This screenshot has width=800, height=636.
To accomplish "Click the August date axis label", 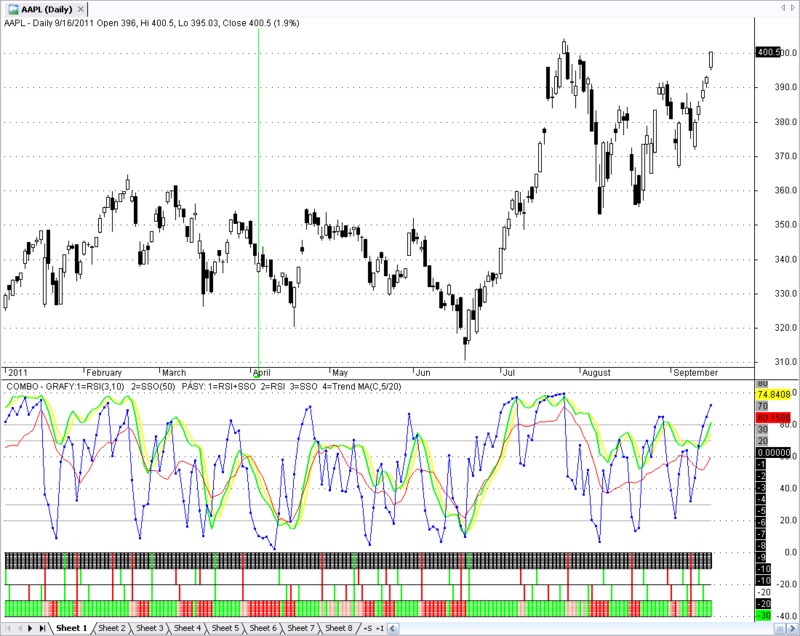I will [x=596, y=372].
